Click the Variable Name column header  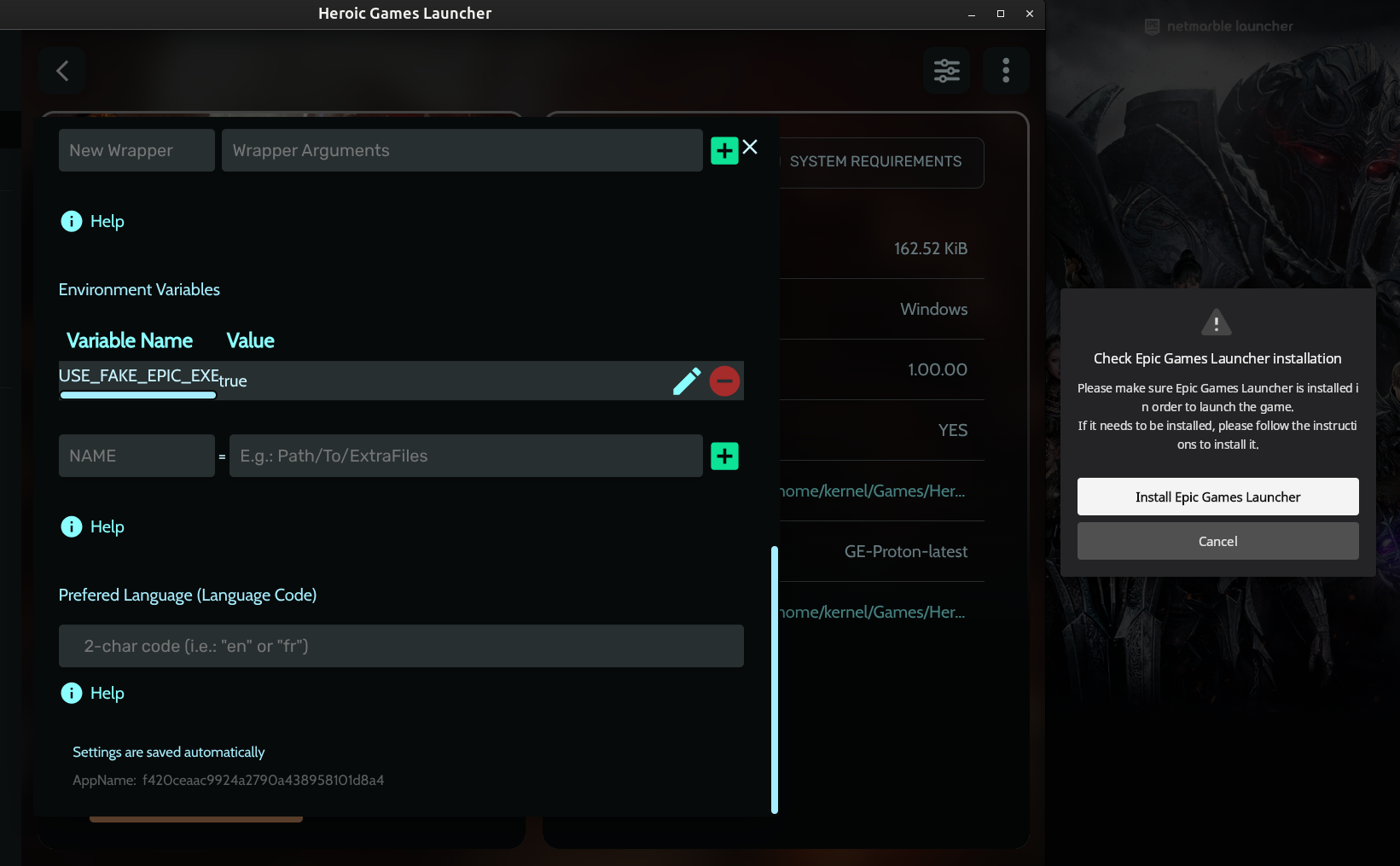click(x=130, y=341)
